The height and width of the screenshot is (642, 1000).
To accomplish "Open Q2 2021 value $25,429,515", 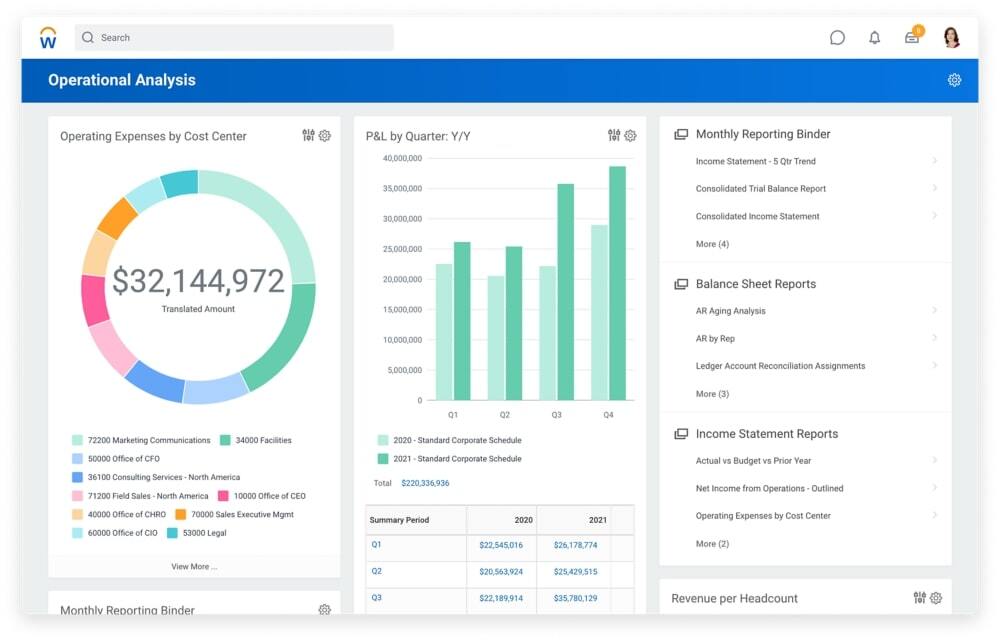I will click(575, 572).
